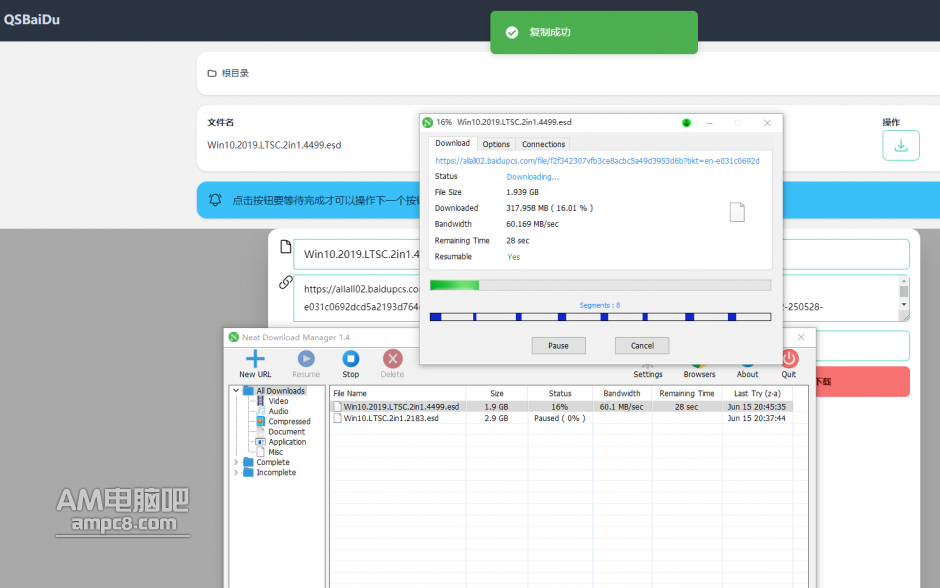
Task: Click scroll down arrow of URL textarea
Action: click(904, 304)
